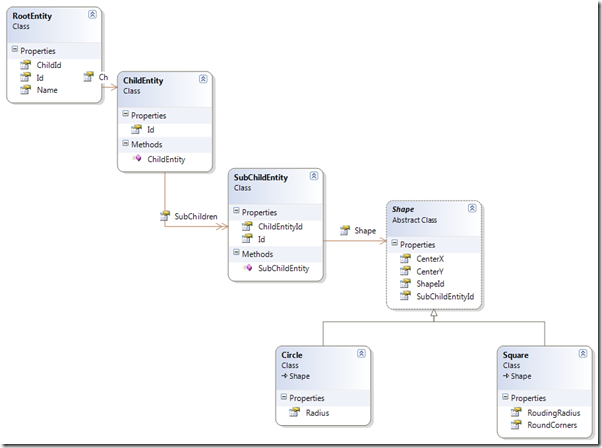Toggle Properties section in RootEntity

coord(15,50)
